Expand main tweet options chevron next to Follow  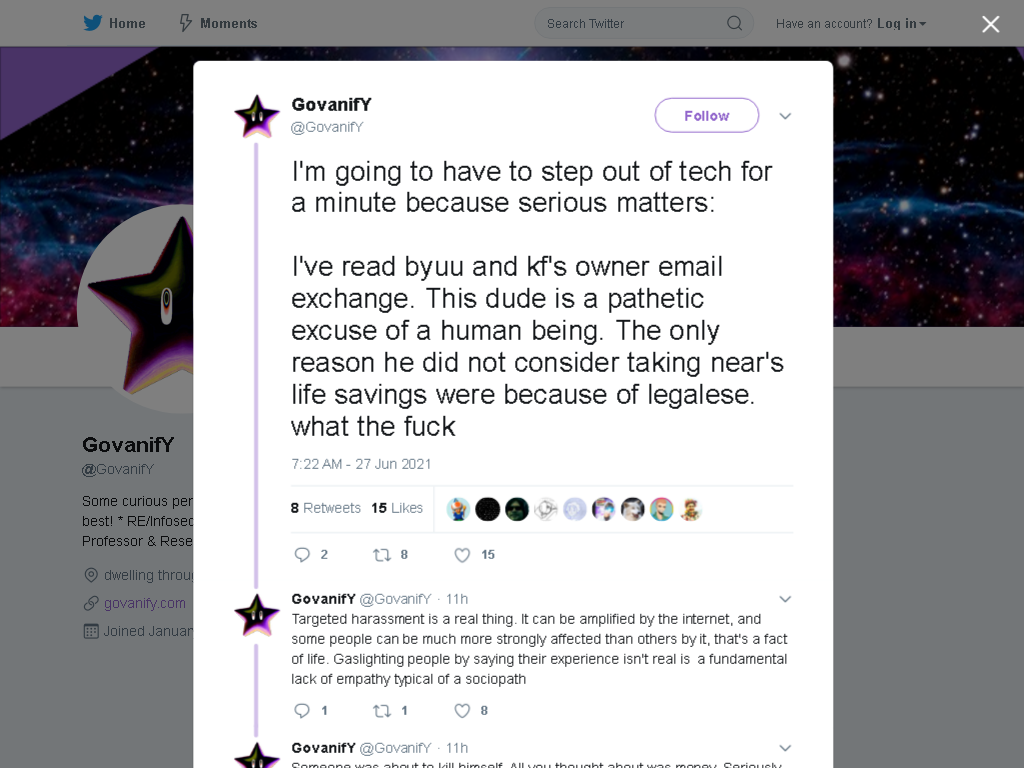785,116
